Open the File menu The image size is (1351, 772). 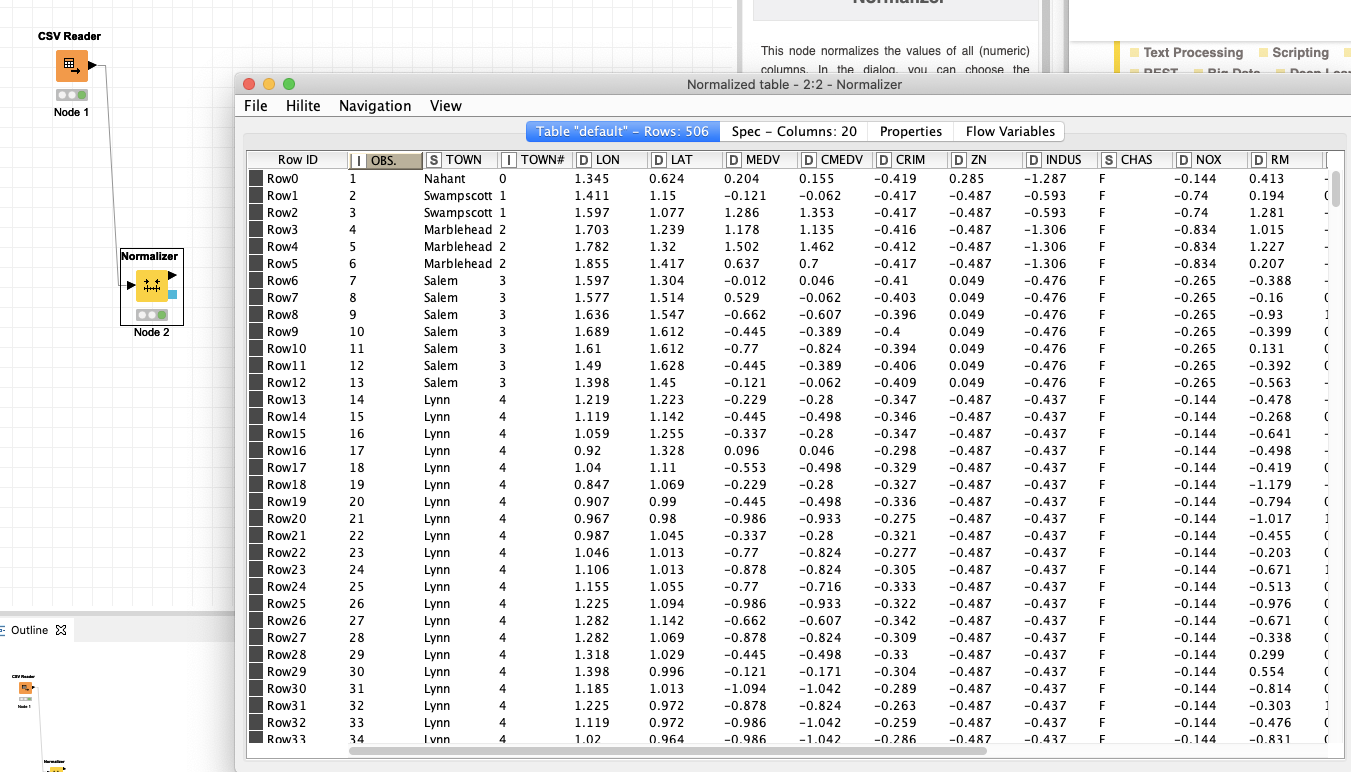pos(256,106)
